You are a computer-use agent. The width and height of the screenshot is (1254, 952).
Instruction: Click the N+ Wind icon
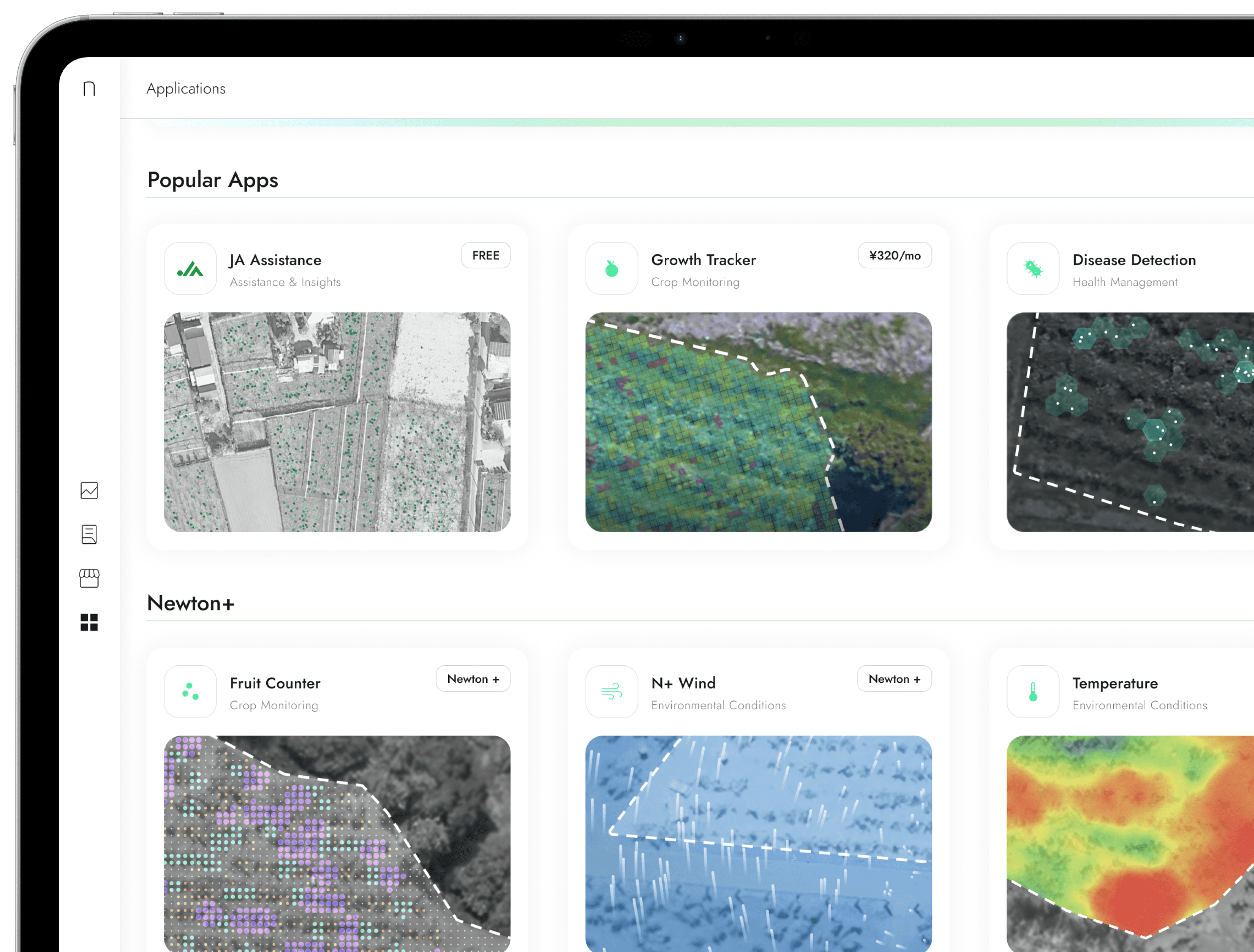point(612,692)
